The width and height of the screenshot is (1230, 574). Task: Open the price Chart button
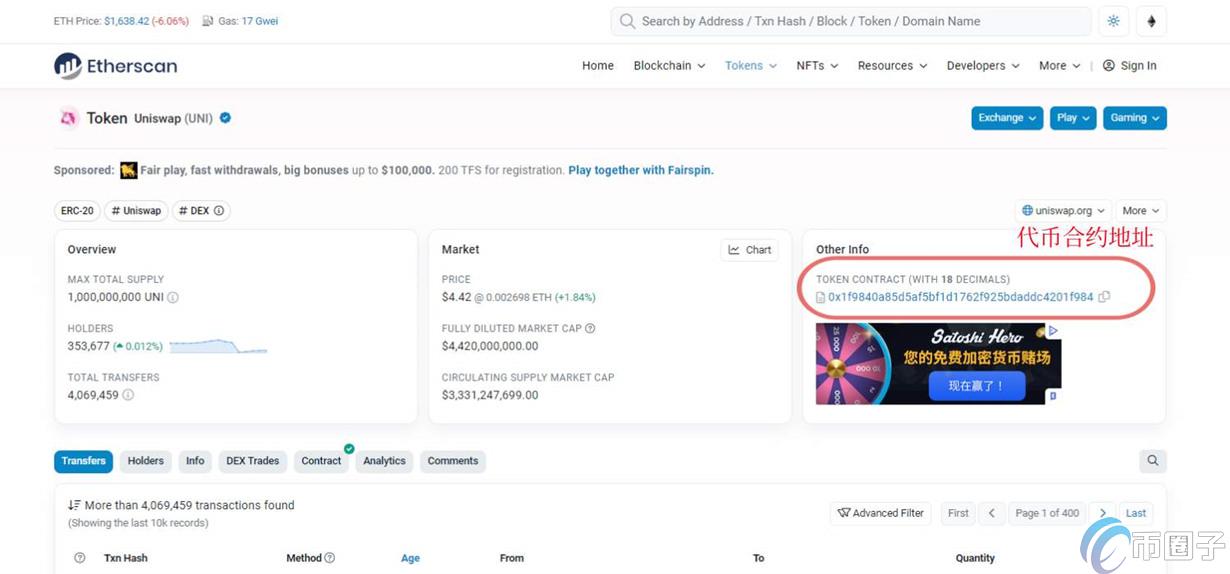click(x=750, y=250)
